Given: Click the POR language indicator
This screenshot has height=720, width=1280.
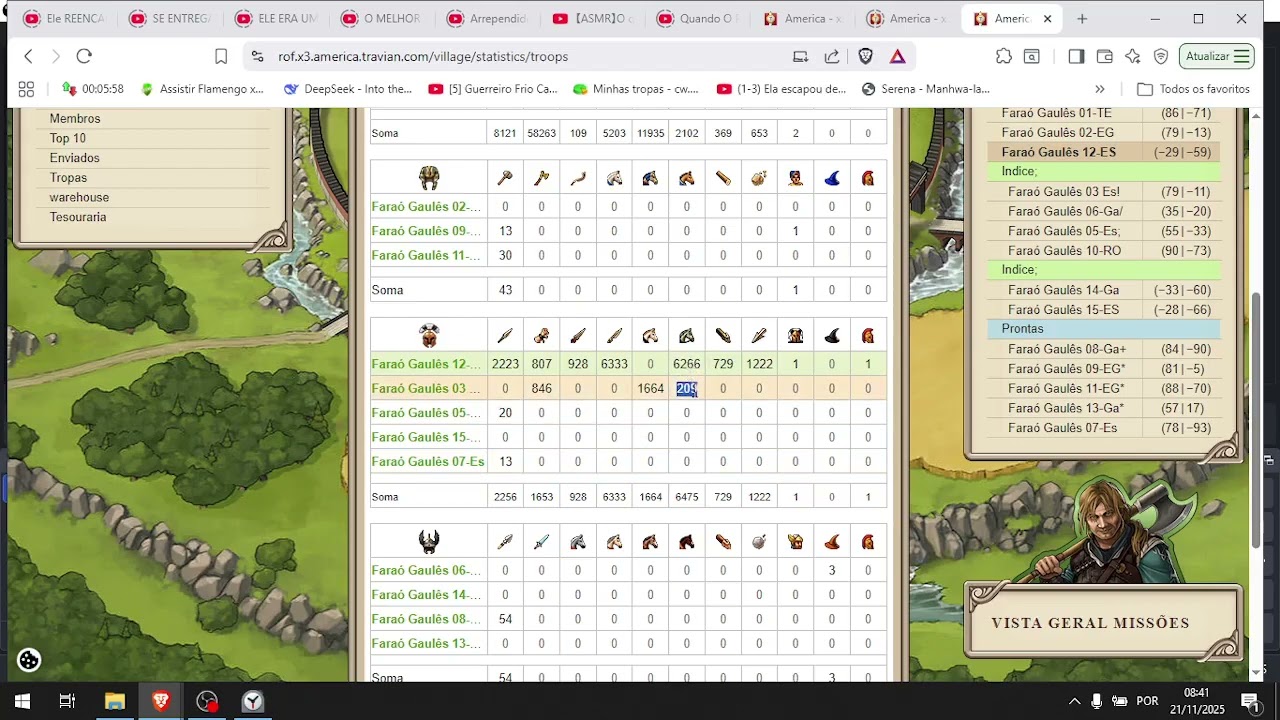Looking at the screenshot, I should [1147, 701].
